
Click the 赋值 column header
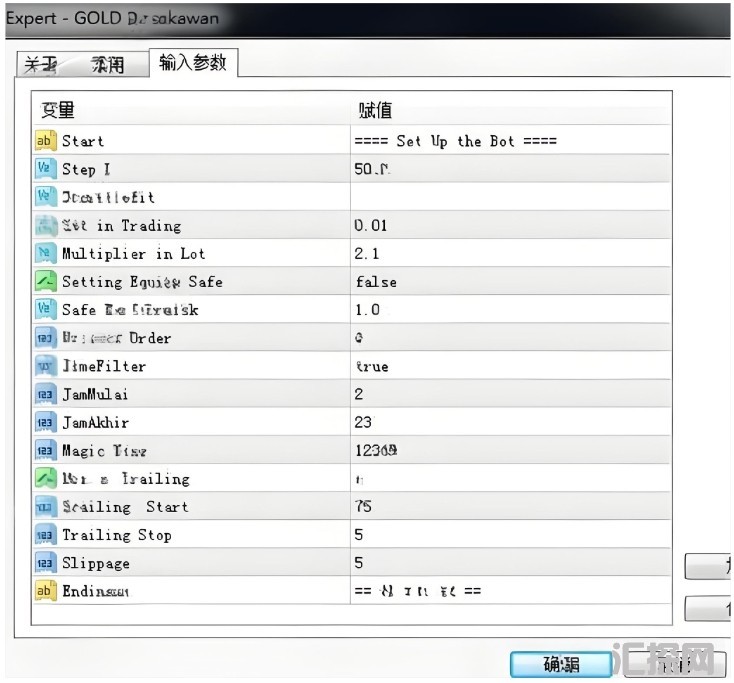(376, 109)
